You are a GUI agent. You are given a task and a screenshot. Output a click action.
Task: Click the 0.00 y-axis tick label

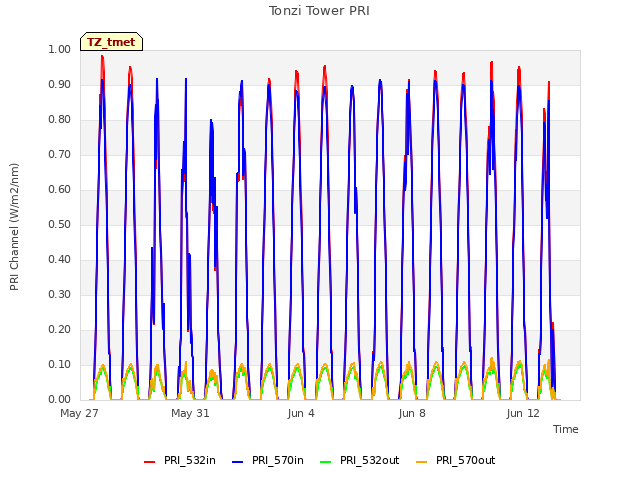(60, 400)
